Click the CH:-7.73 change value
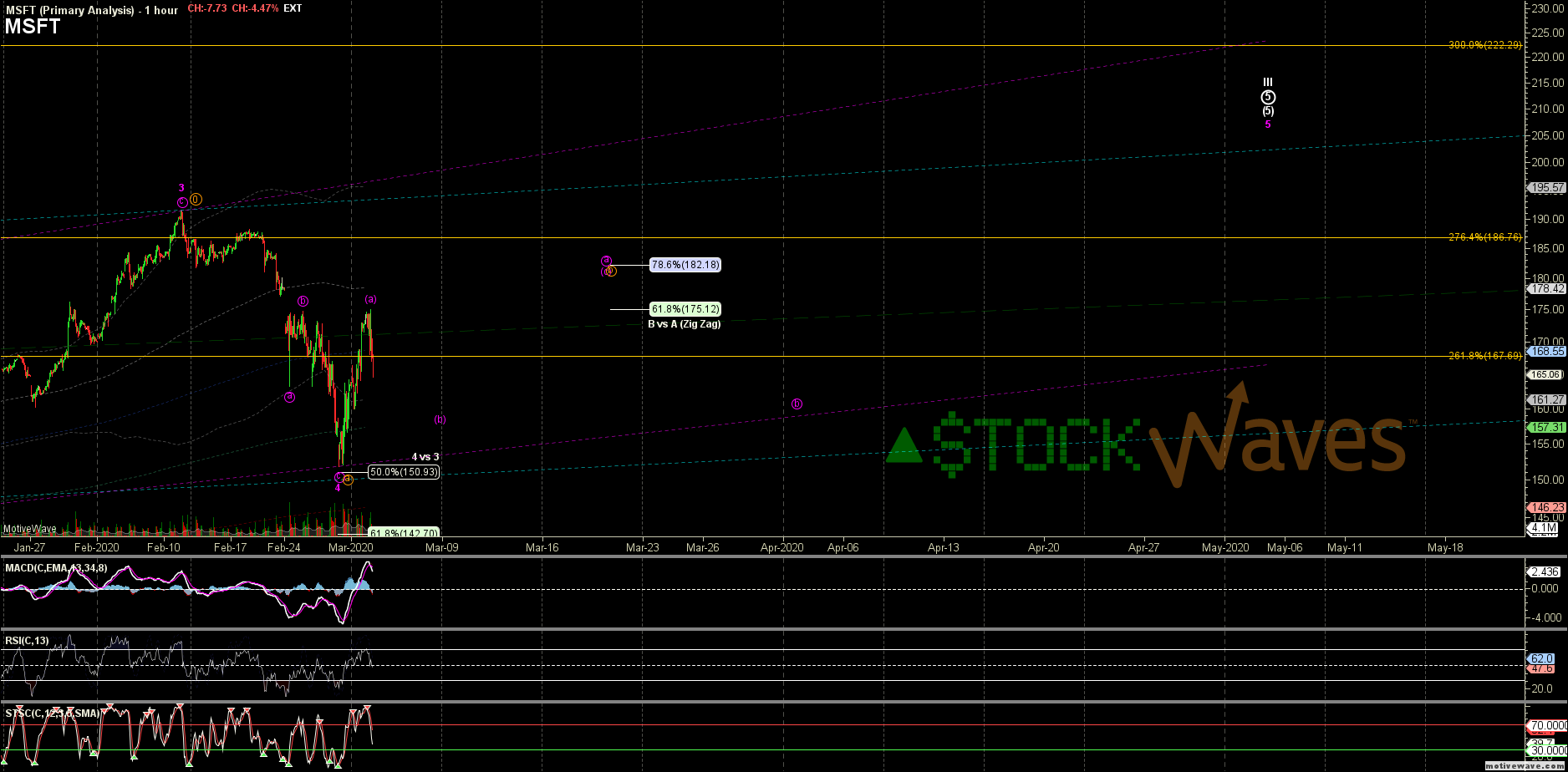 206,8
